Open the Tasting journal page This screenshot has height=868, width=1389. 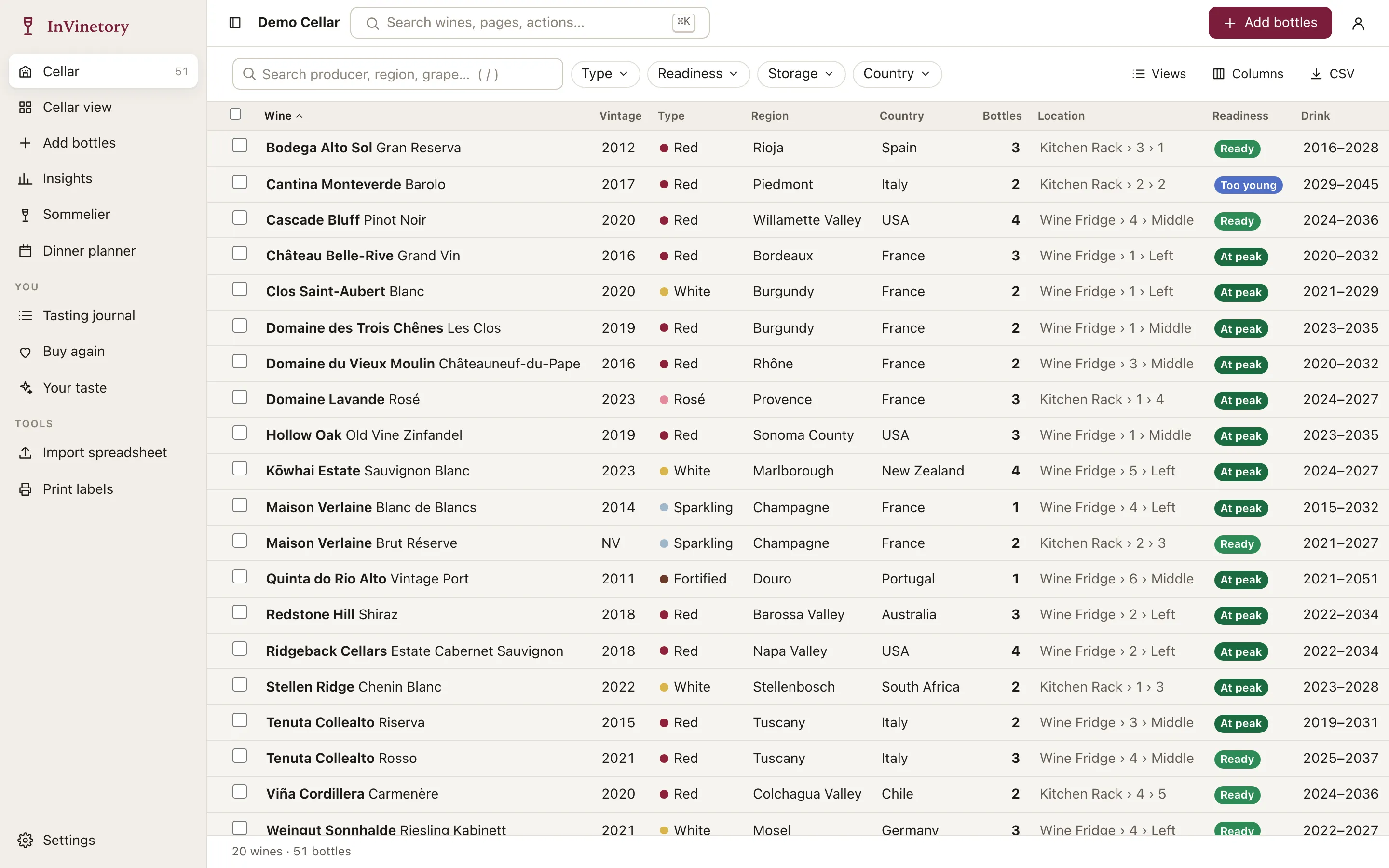103,316
